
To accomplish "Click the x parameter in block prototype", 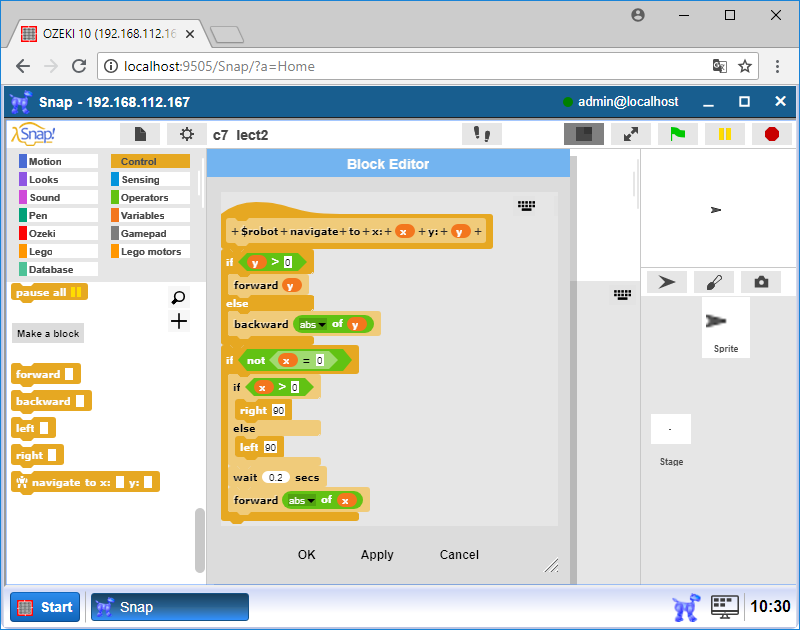I will point(404,232).
